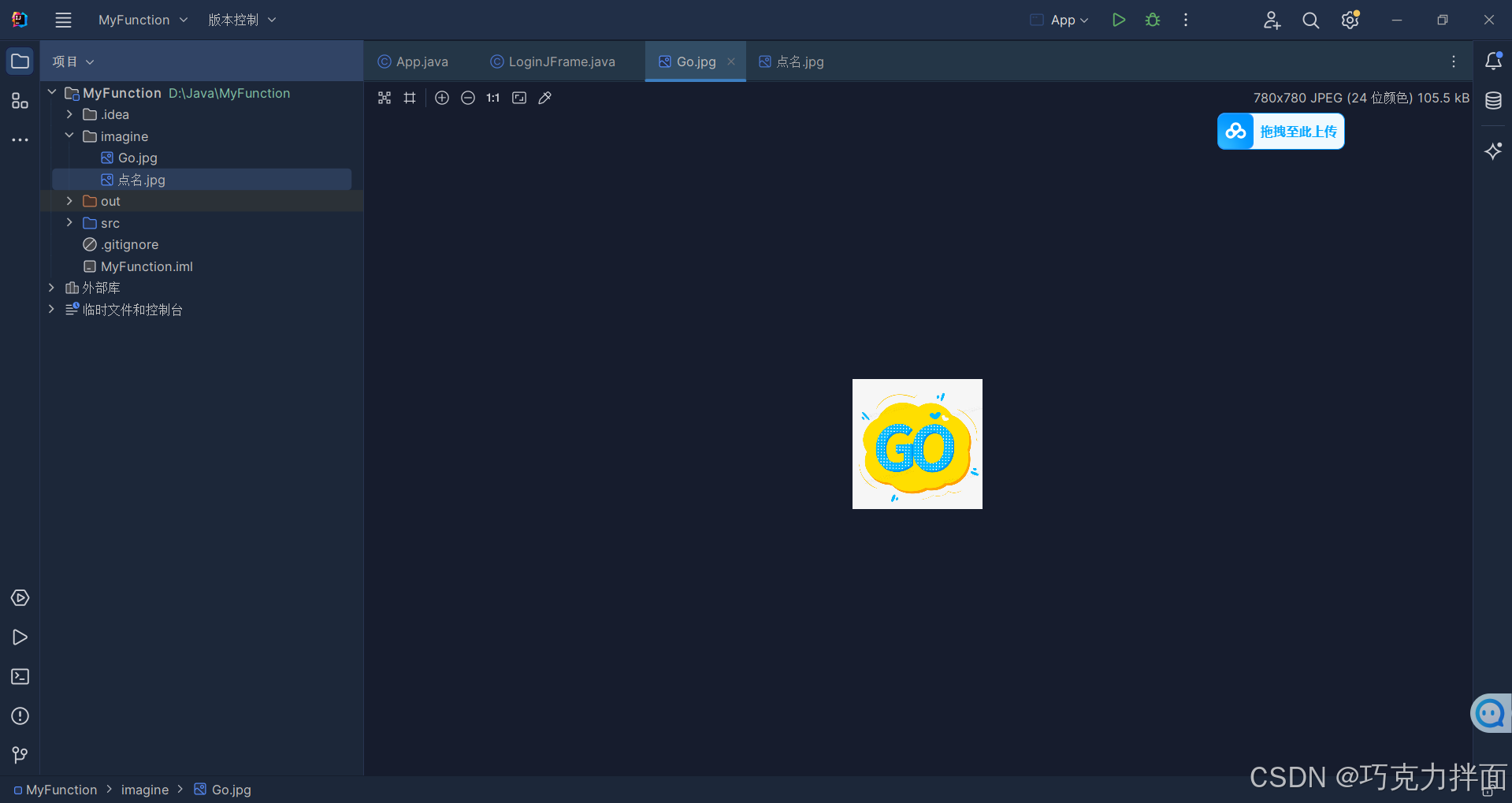Zoom in on the image

(442, 98)
